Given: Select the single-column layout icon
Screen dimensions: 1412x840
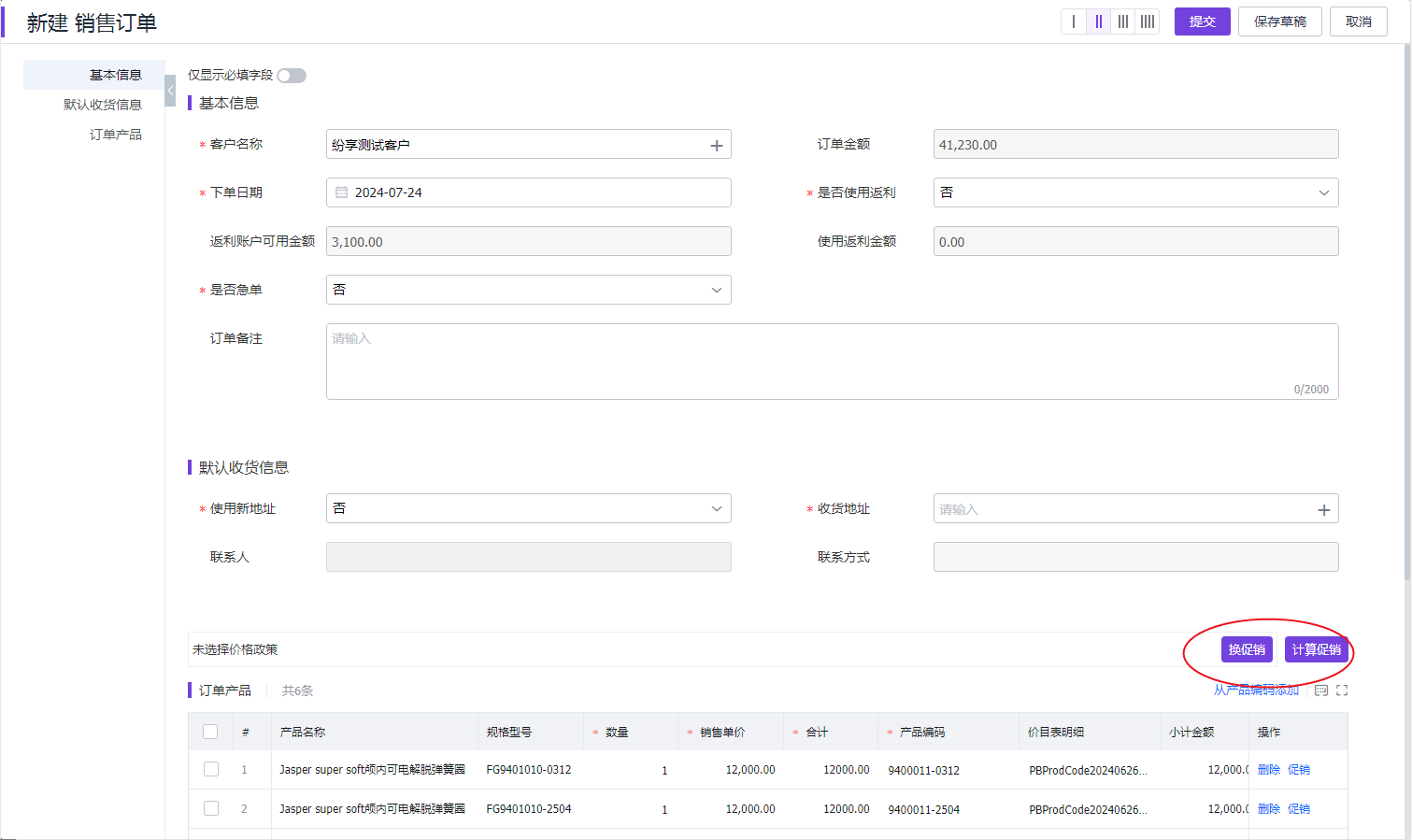Looking at the screenshot, I should [x=1073, y=21].
